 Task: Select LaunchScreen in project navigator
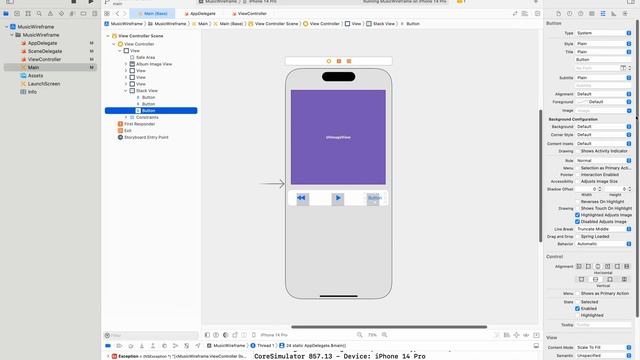point(44,84)
